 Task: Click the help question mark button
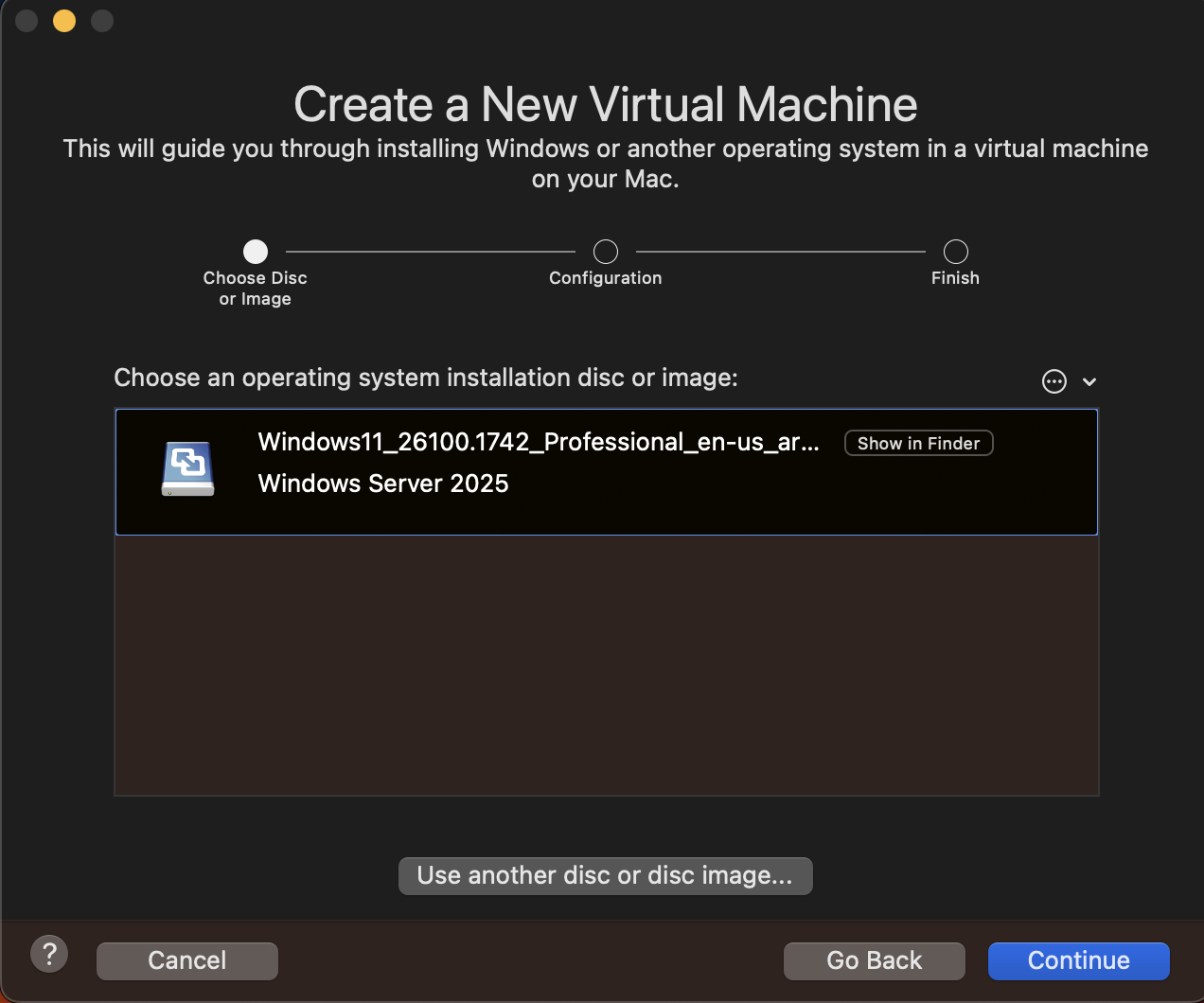point(49,954)
